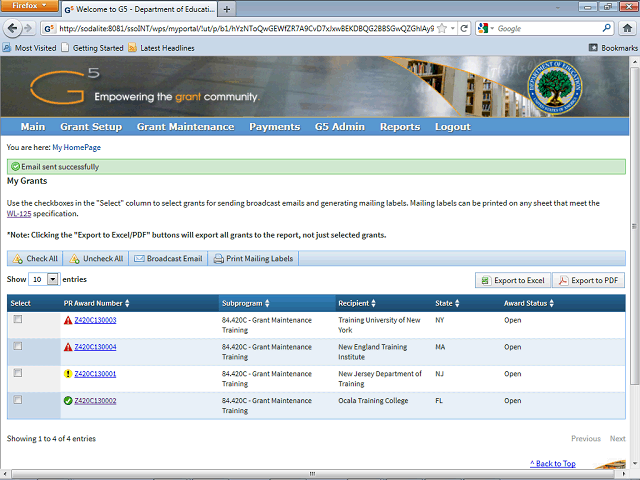Click the Department of Education seal
The width and height of the screenshot is (640, 480).
tap(554, 87)
